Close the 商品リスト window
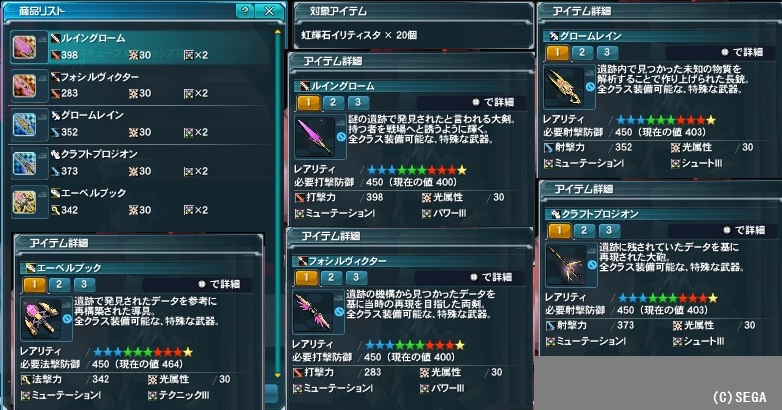 (269, 11)
